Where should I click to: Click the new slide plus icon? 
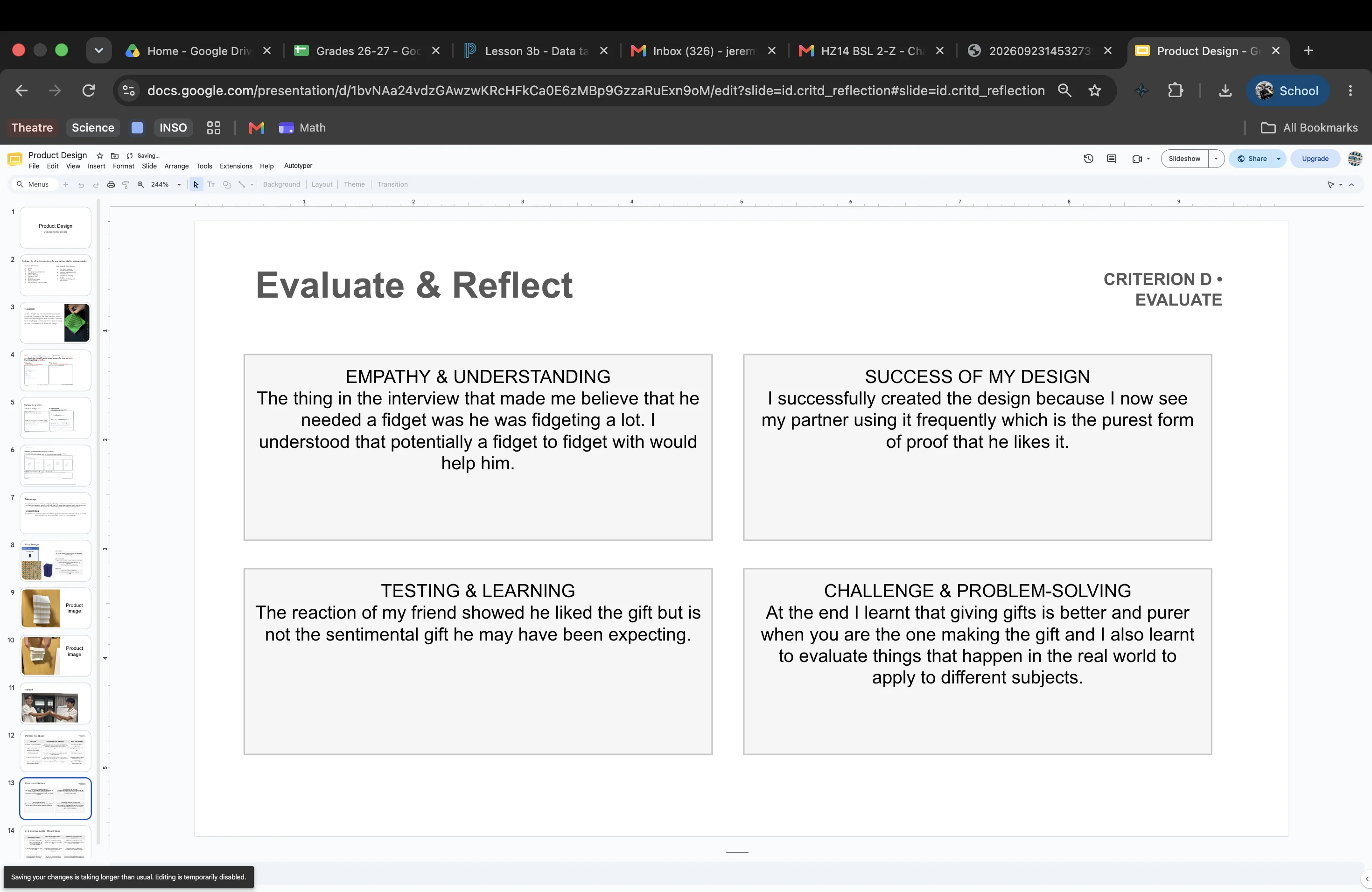click(66, 184)
